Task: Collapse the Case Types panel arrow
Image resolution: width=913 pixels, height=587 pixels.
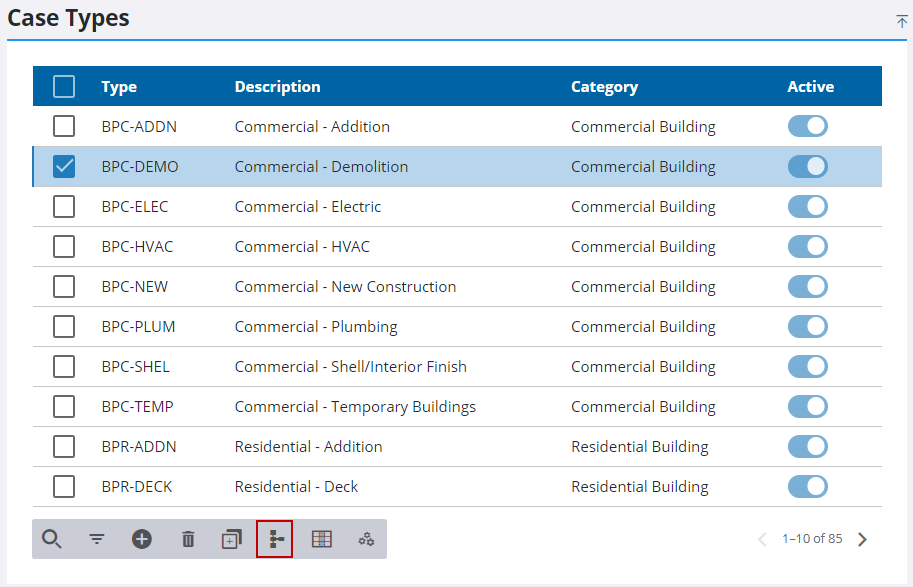Action: point(902,21)
